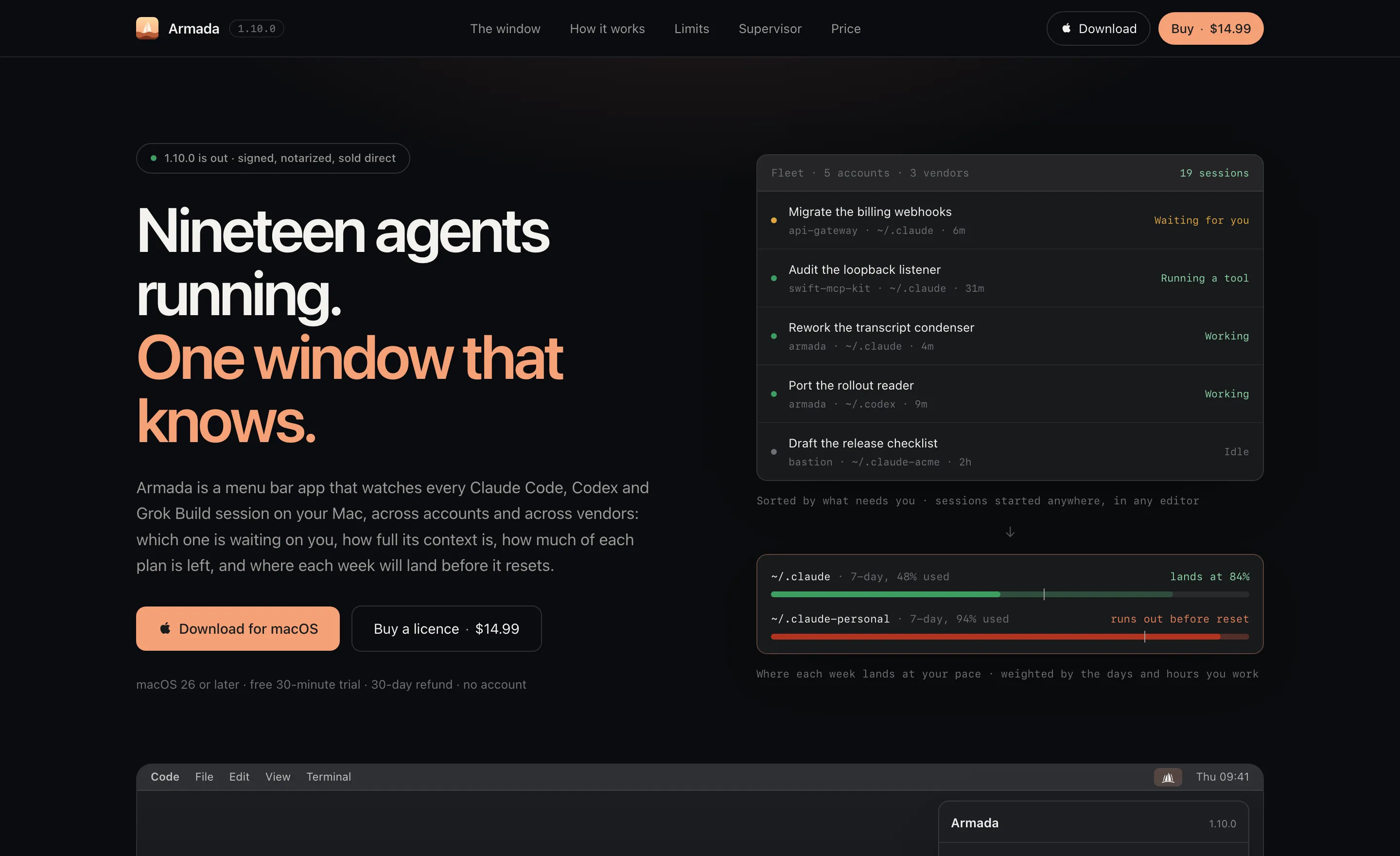Open the Terminal menu in mock menu bar
Viewport: 1400px width, 856px height.
click(x=329, y=777)
